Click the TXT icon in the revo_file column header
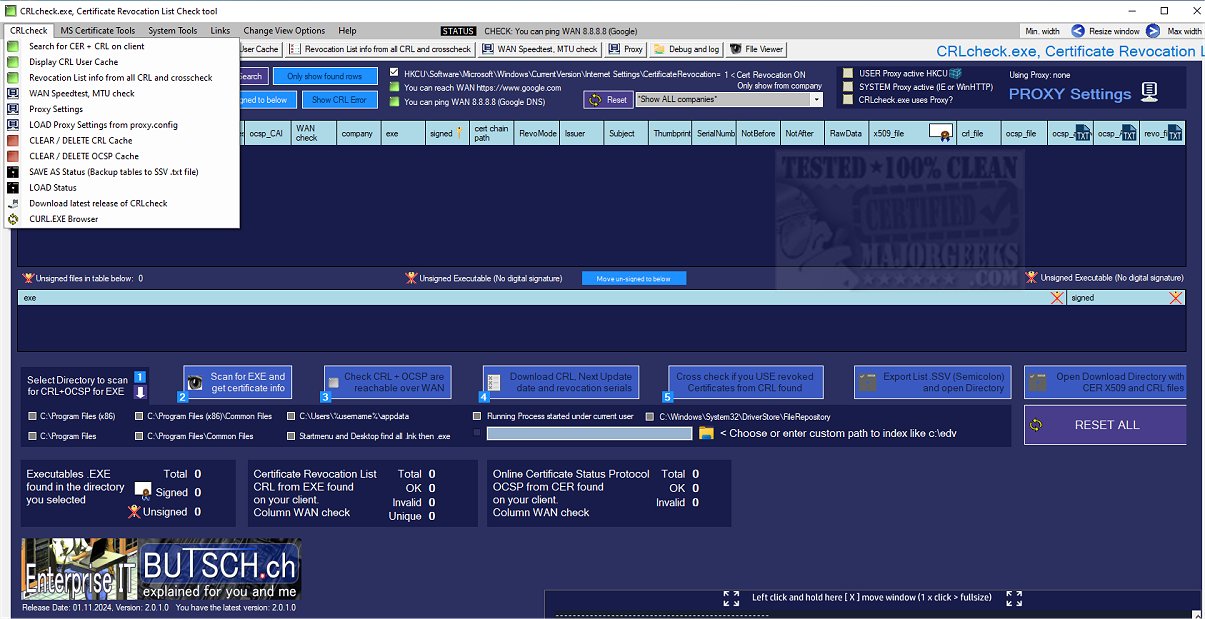Image resolution: width=1205 pixels, height=619 pixels. [x=1176, y=133]
